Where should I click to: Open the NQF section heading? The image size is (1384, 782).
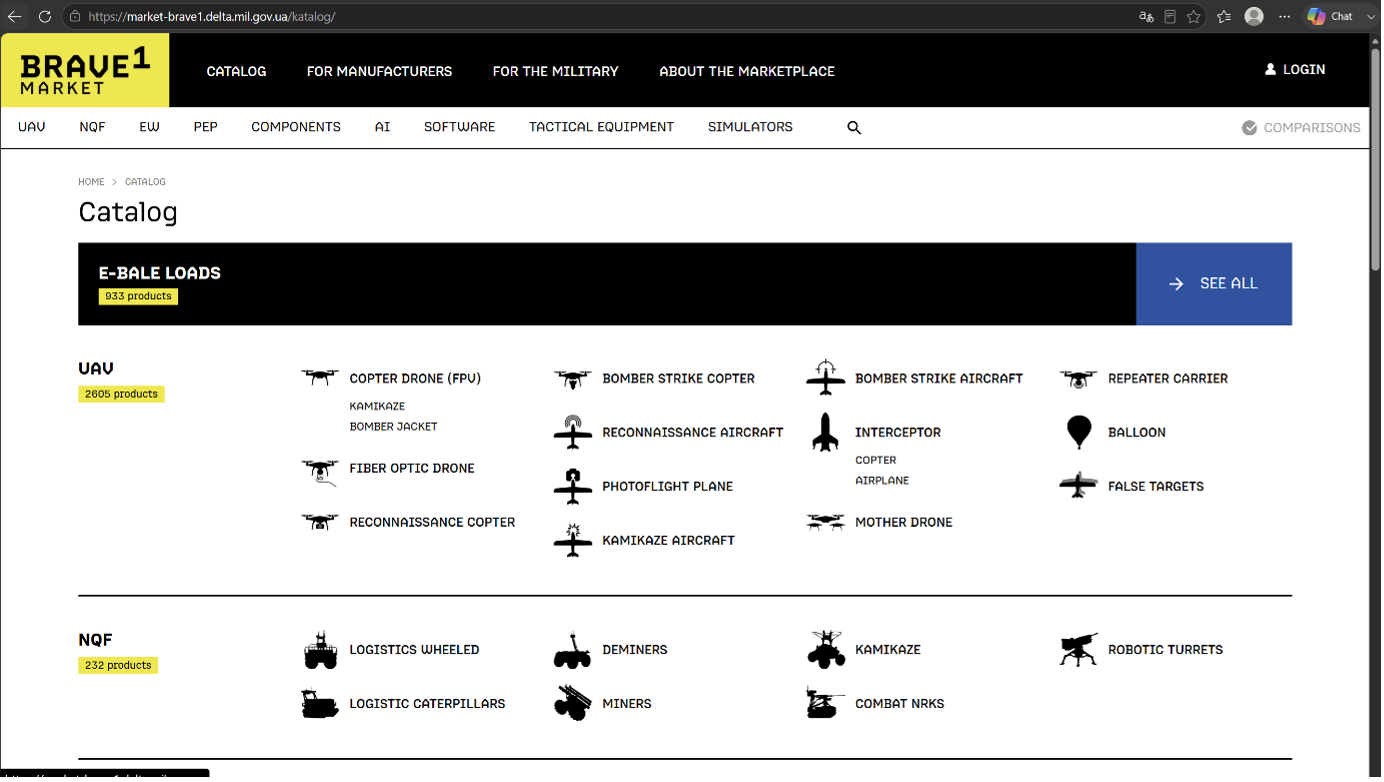coord(96,640)
